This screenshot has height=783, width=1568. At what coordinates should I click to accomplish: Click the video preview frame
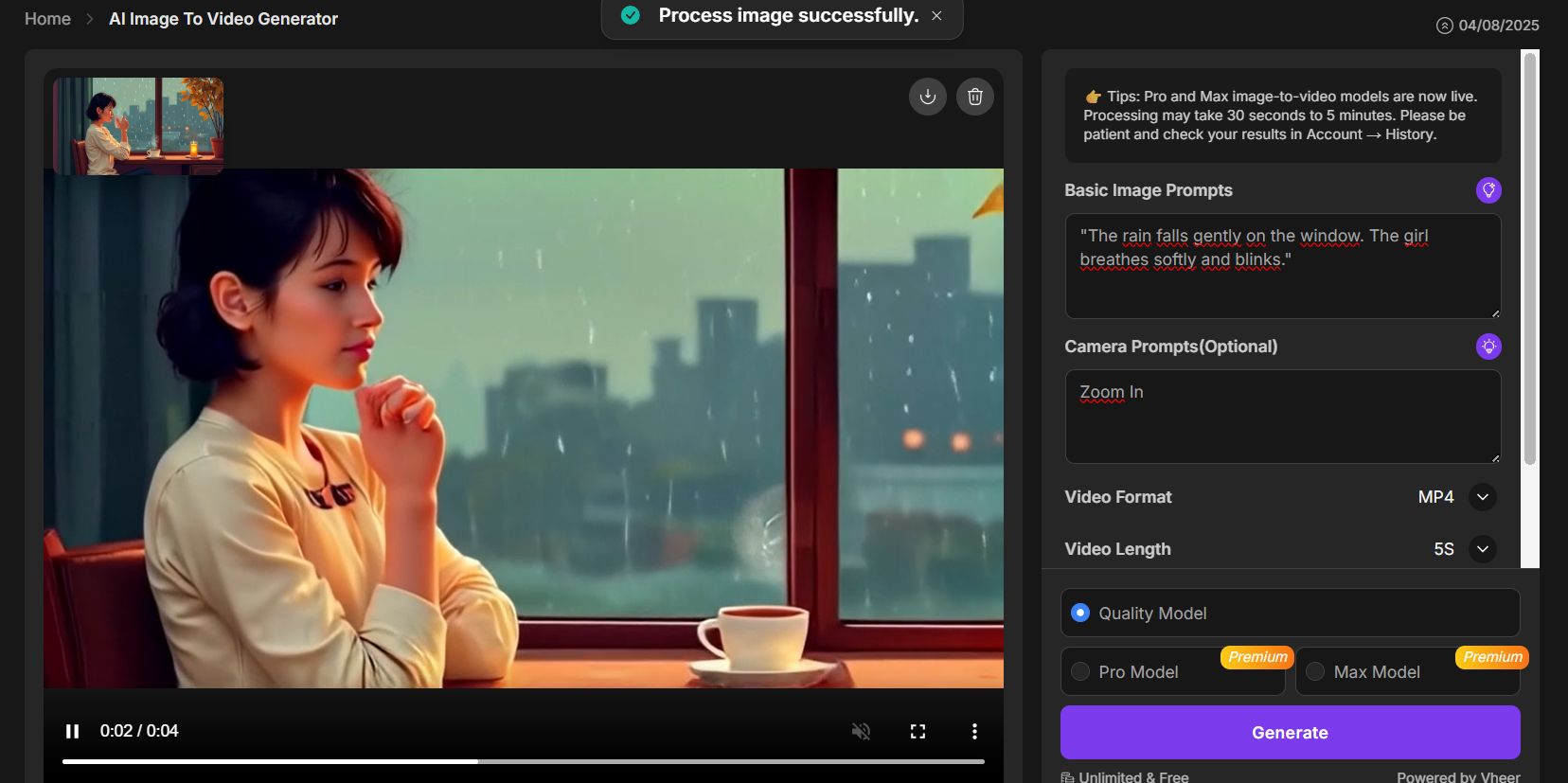pos(524,428)
